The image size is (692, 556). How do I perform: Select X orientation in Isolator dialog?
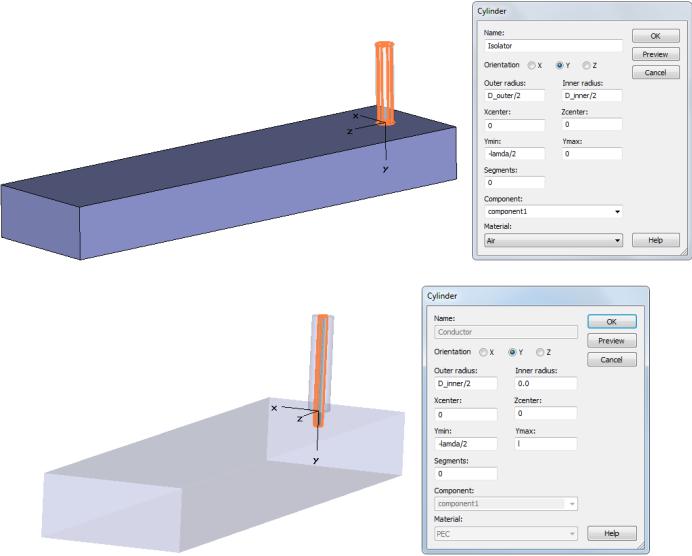point(532,65)
